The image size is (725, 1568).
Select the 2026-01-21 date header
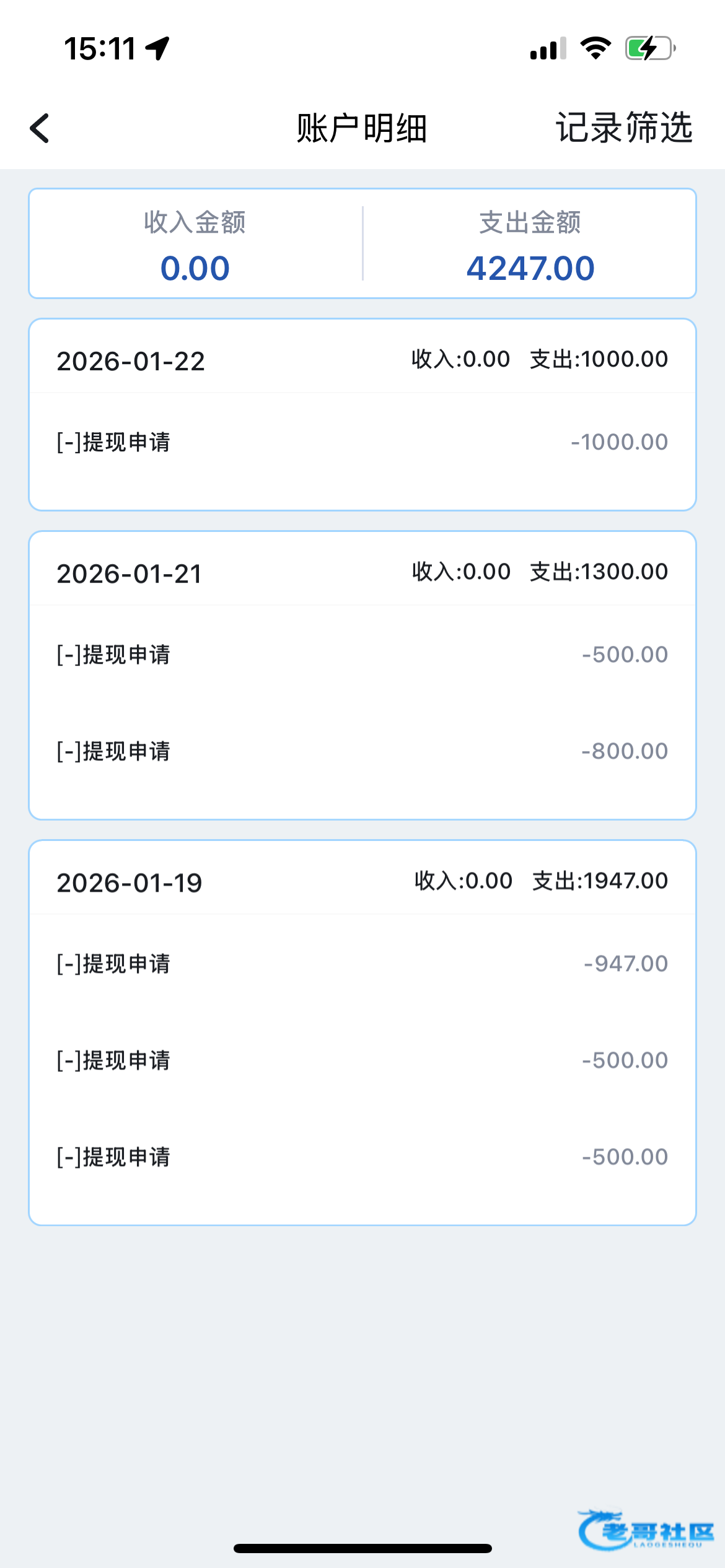tap(130, 574)
